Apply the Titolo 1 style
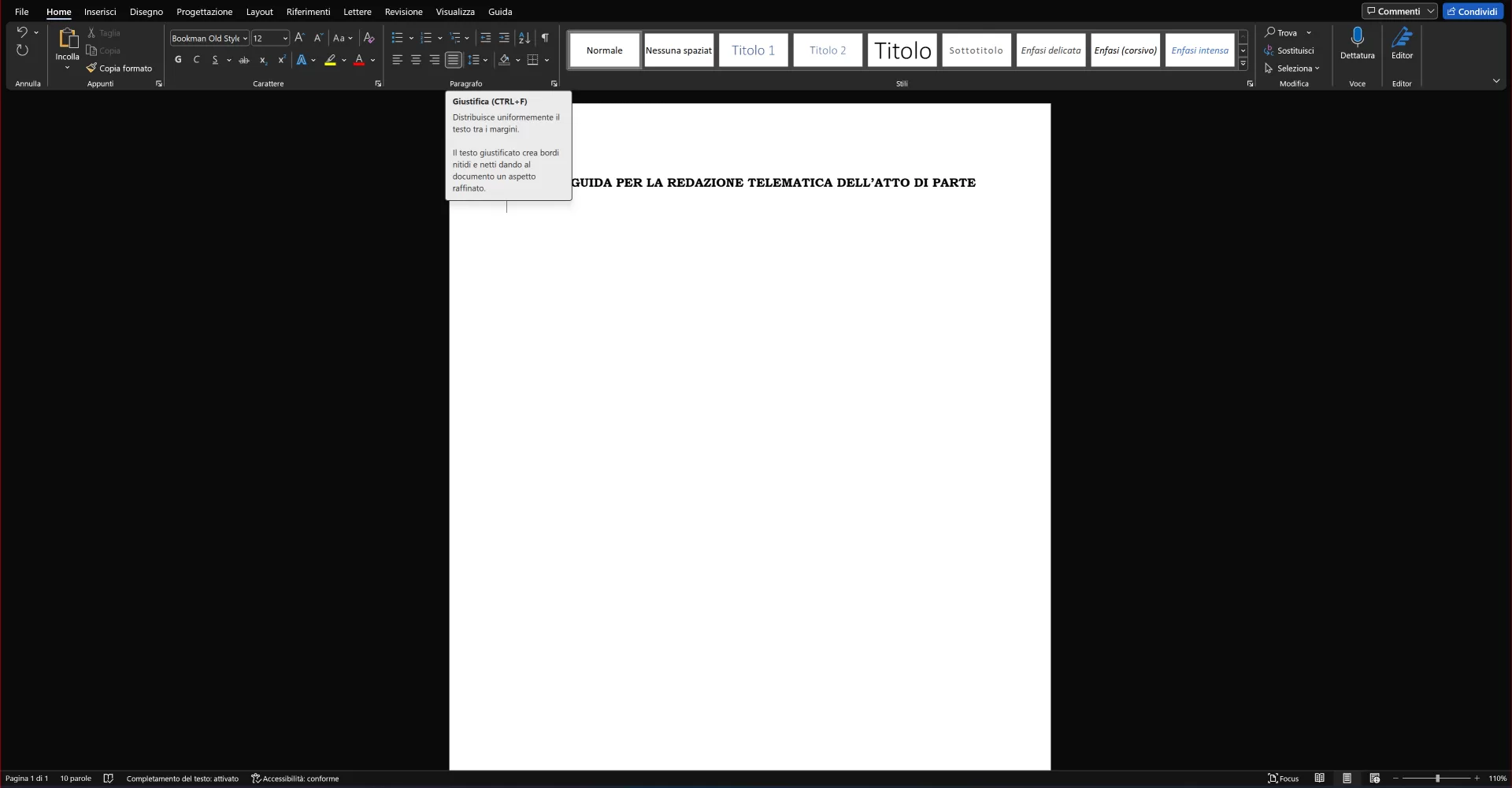1512x788 pixels. click(753, 50)
